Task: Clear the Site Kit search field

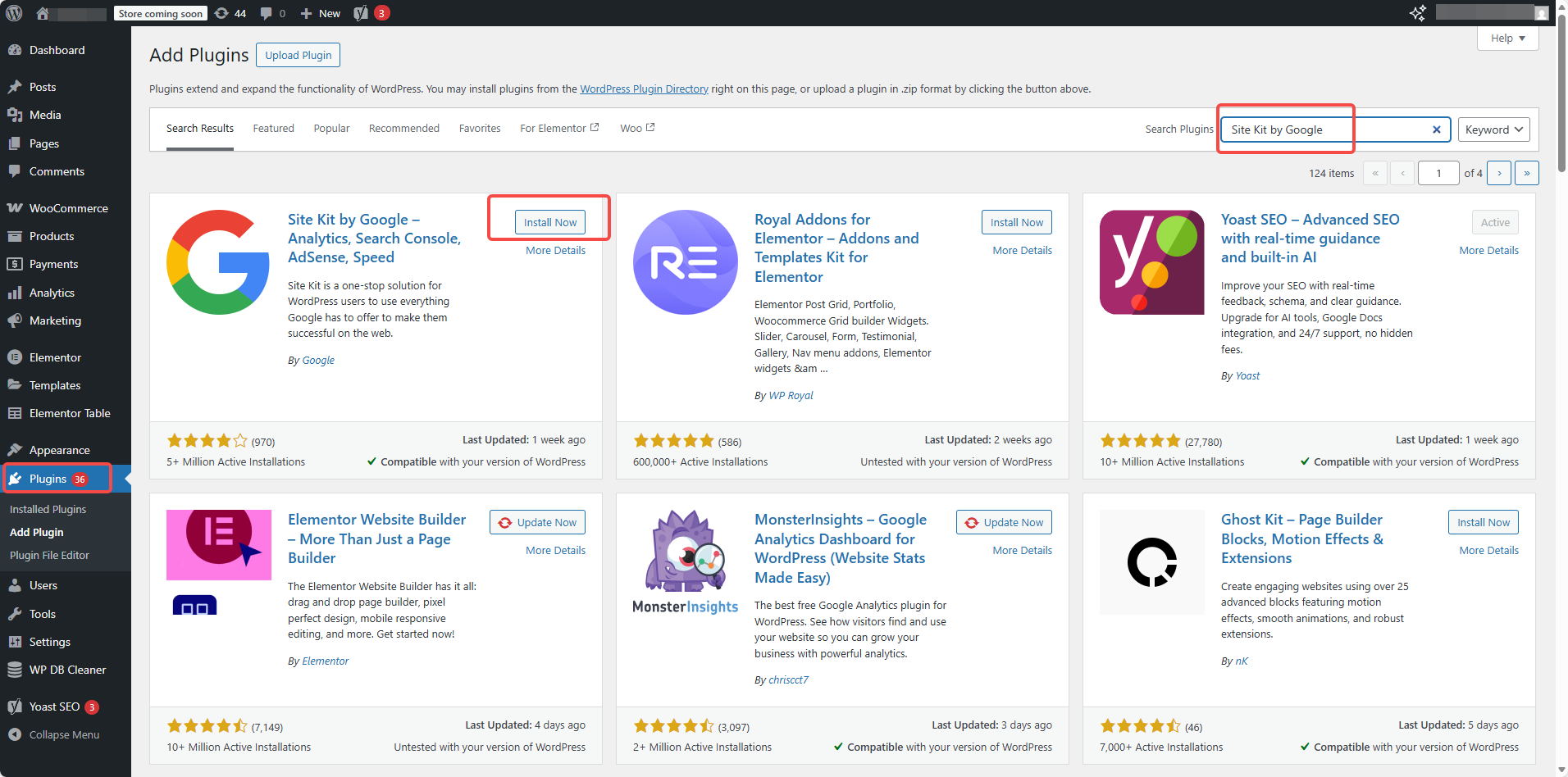Action: (x=1437, y=129)
